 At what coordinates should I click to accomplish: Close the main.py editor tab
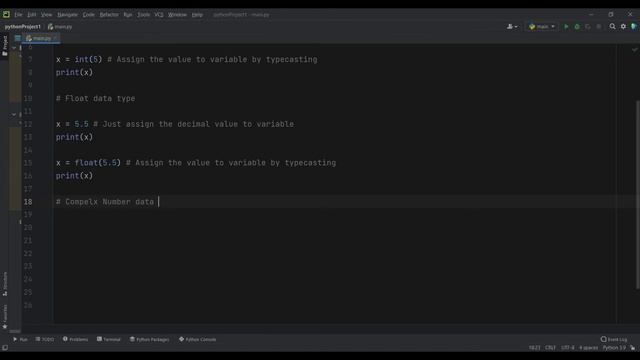[x=56, y=38]
